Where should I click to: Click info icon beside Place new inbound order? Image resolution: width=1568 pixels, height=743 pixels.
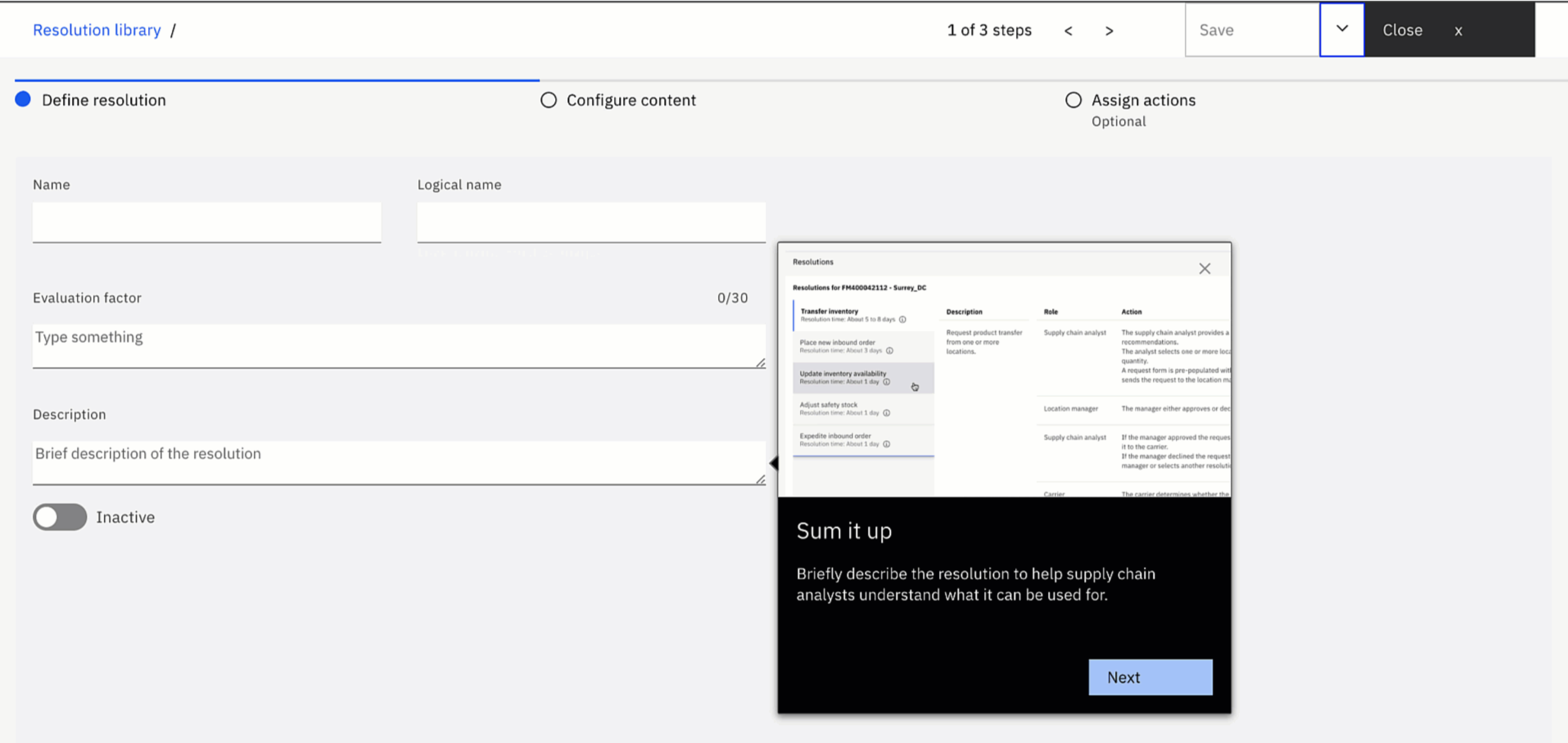889,351
